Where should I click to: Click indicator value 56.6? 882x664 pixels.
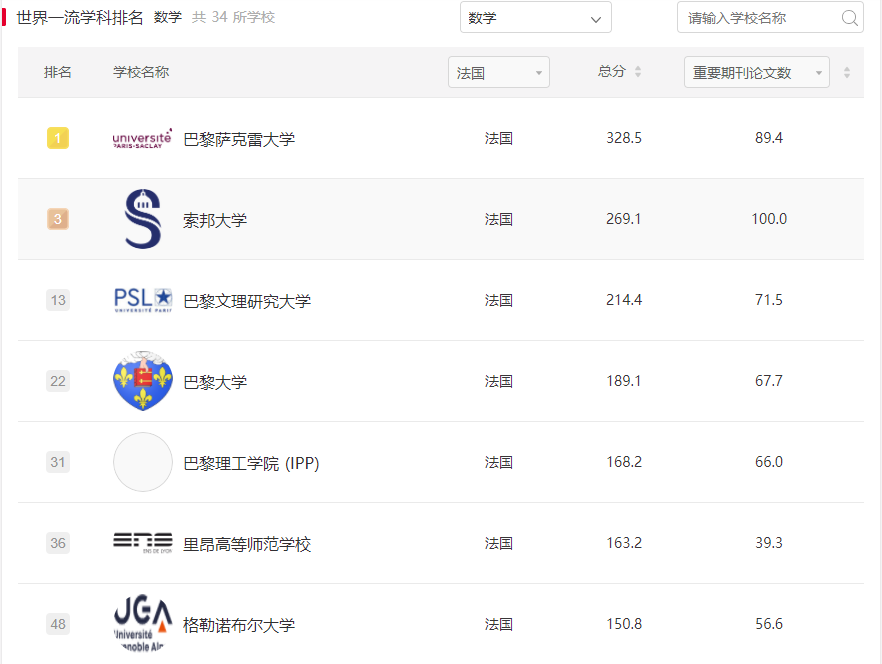click(x=769, y=624)
